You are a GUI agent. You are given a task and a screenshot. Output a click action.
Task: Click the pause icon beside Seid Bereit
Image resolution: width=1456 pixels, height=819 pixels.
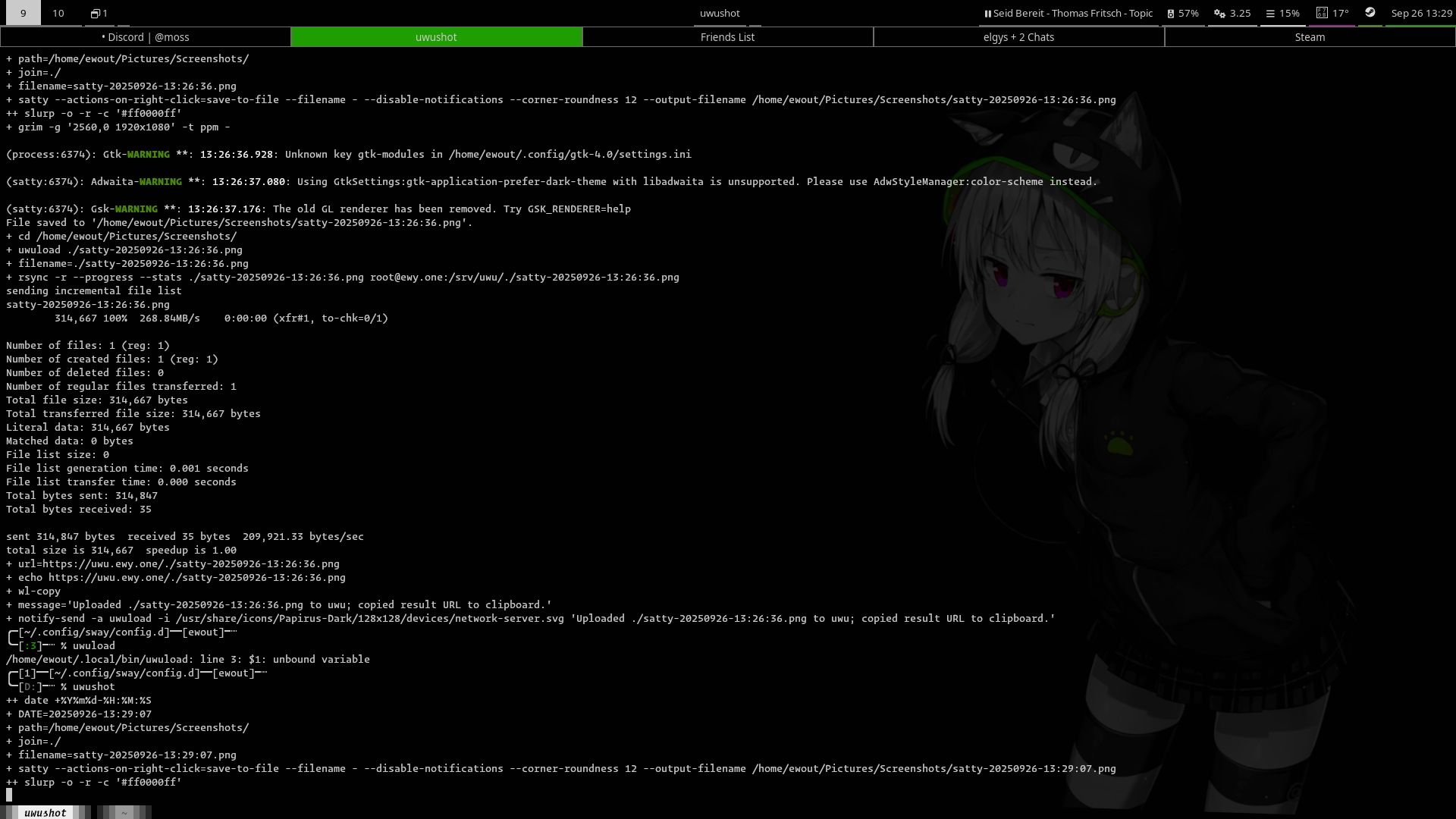[987, 13]
